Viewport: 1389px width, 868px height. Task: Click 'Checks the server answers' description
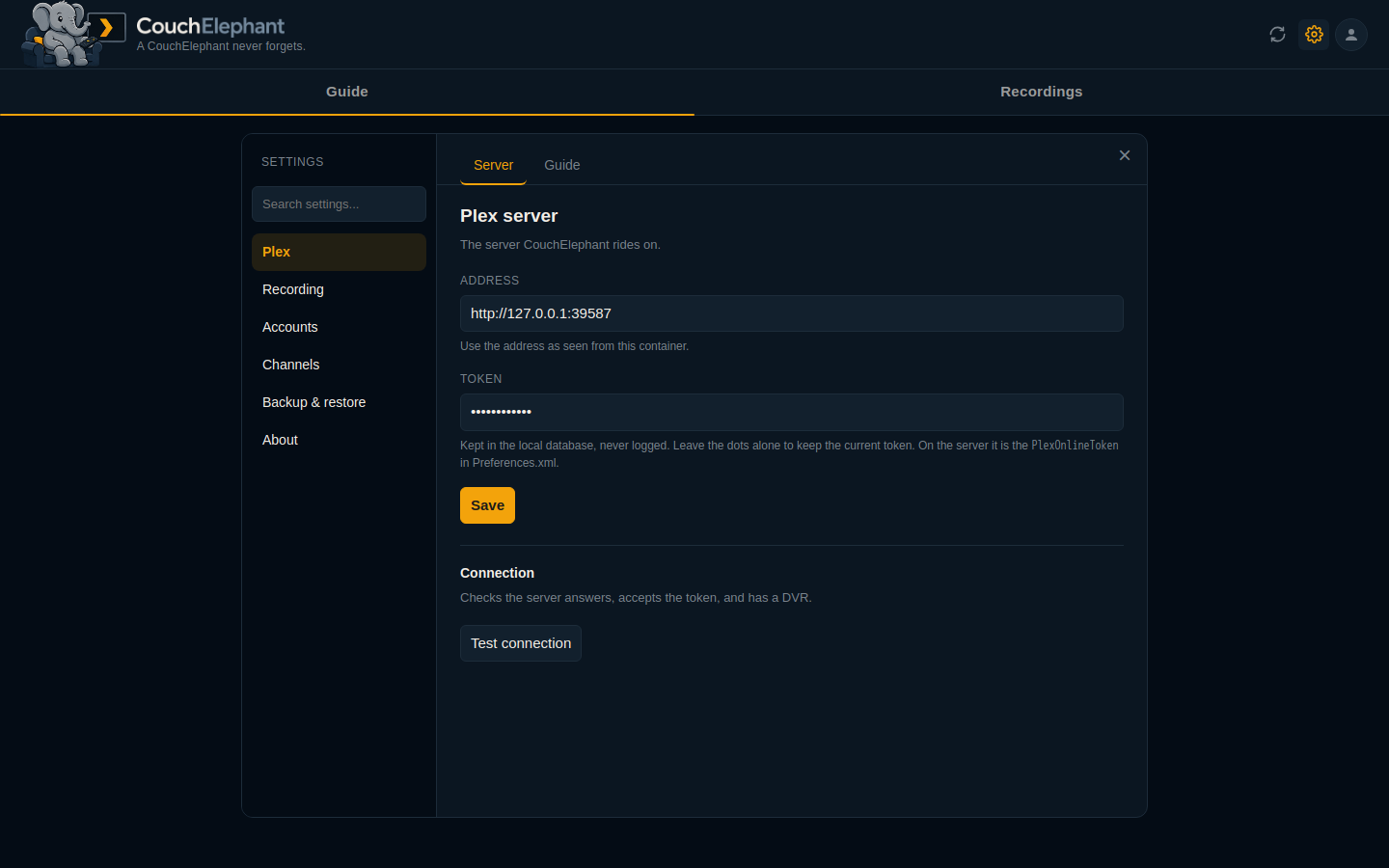(636, 598)
